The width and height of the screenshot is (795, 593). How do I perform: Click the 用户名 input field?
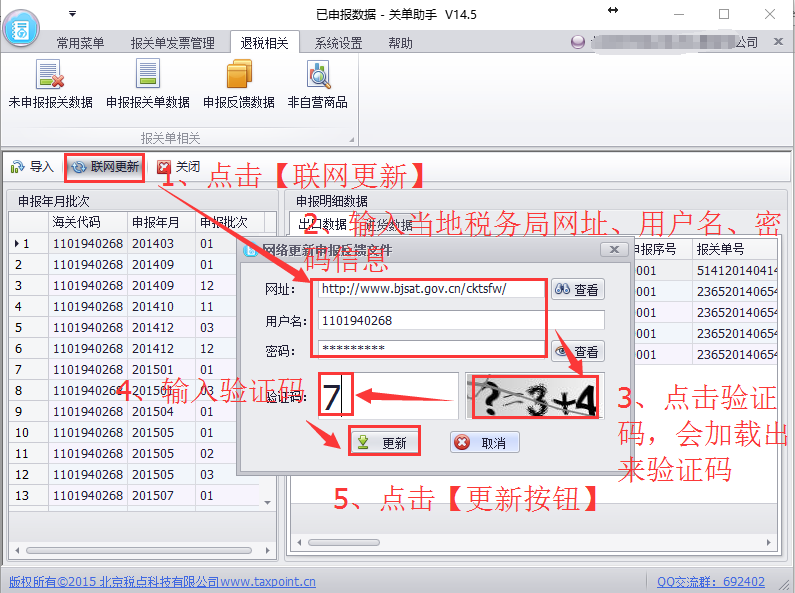(x=460, y=320)
